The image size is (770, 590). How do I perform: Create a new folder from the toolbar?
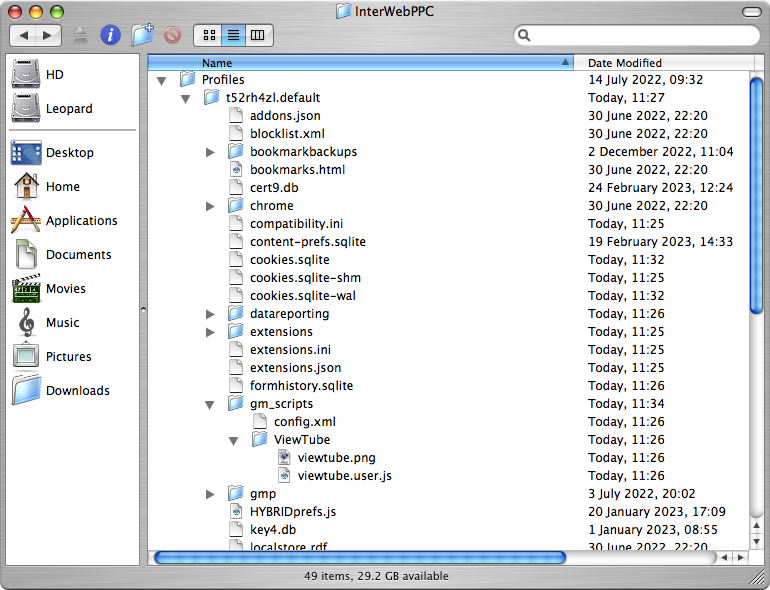pos(142,35)
